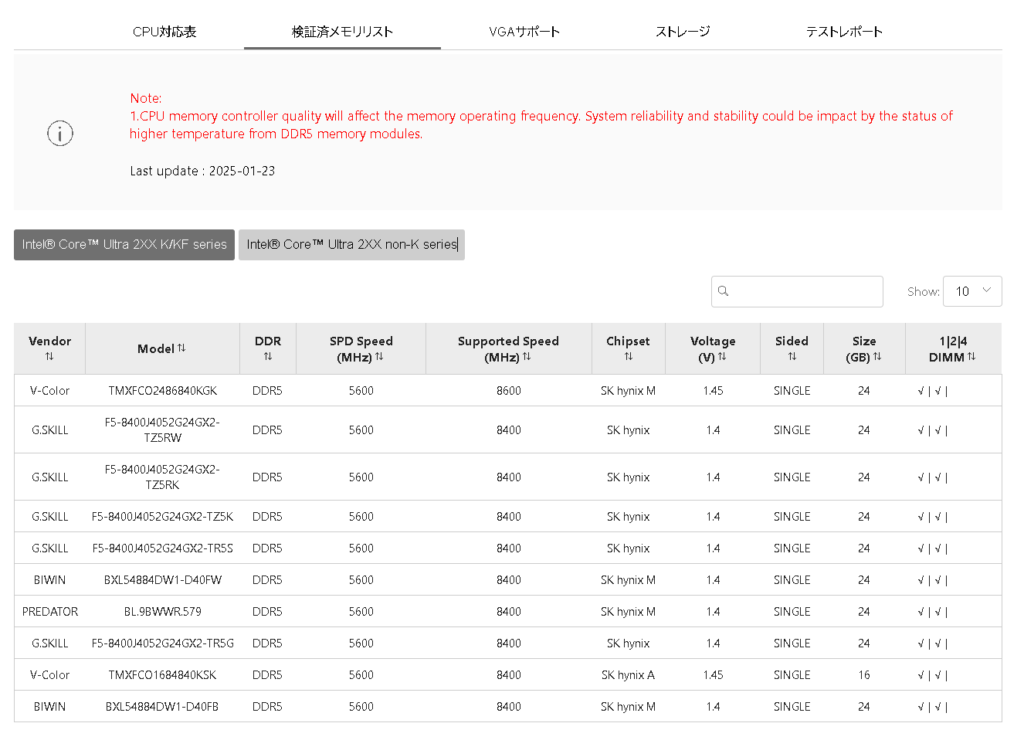Select Intel Core Ultra 2XX non-K series button

click(351, 245)
